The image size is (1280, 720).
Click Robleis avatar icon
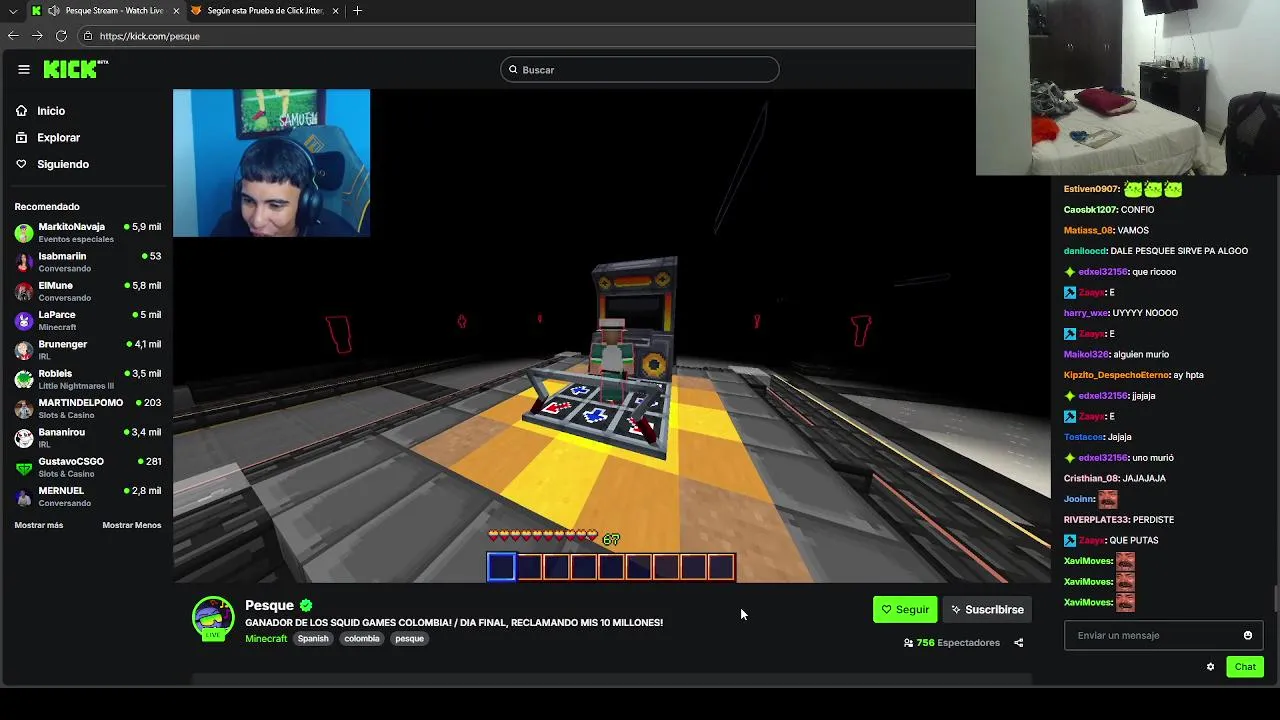(24, 380)
